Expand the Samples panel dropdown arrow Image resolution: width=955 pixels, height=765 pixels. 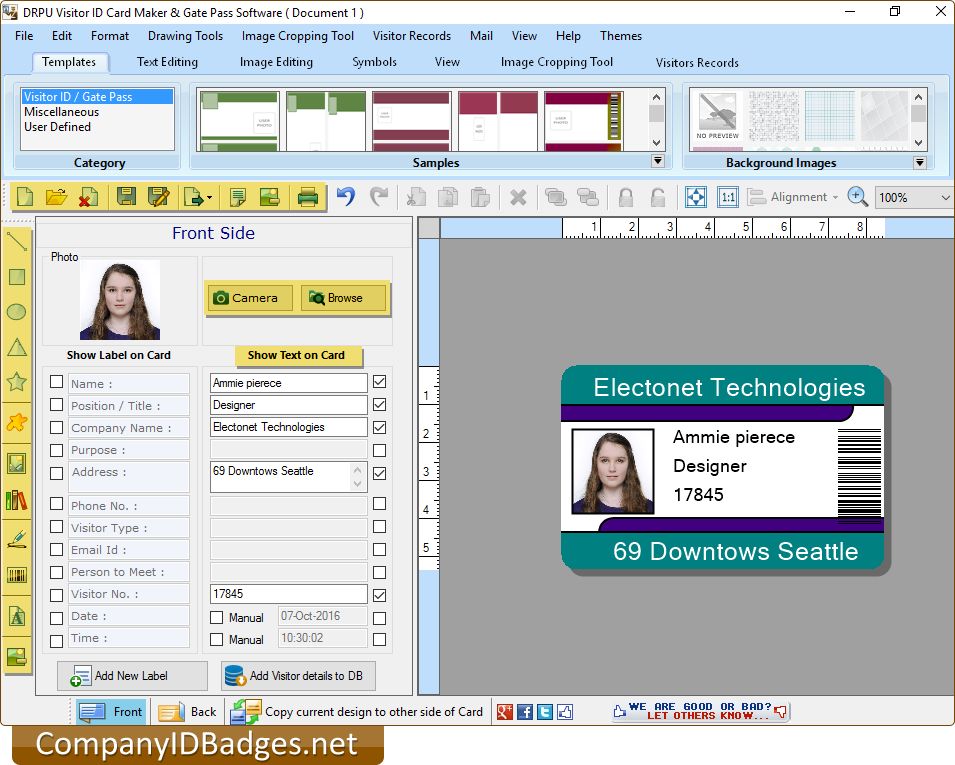click(658, 161)
